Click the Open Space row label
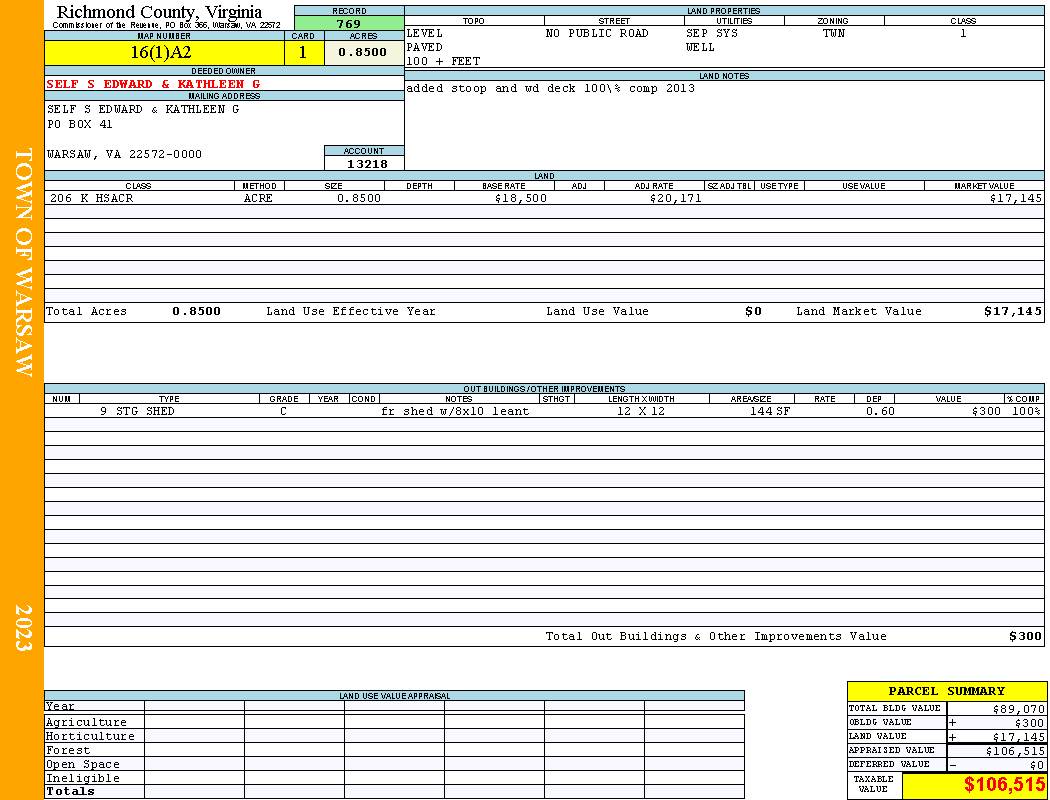This screenshot has width=1050, height=800. pos(82,765)
